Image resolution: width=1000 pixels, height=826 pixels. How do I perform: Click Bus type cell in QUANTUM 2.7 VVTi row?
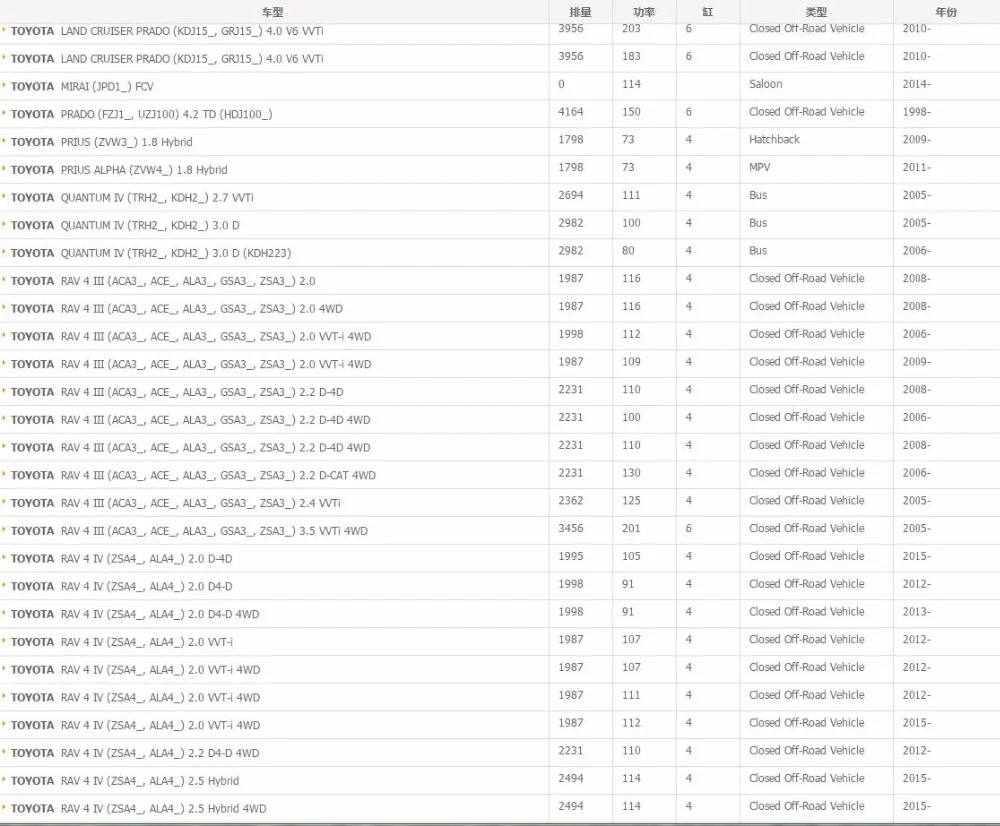tap(758, 195)
